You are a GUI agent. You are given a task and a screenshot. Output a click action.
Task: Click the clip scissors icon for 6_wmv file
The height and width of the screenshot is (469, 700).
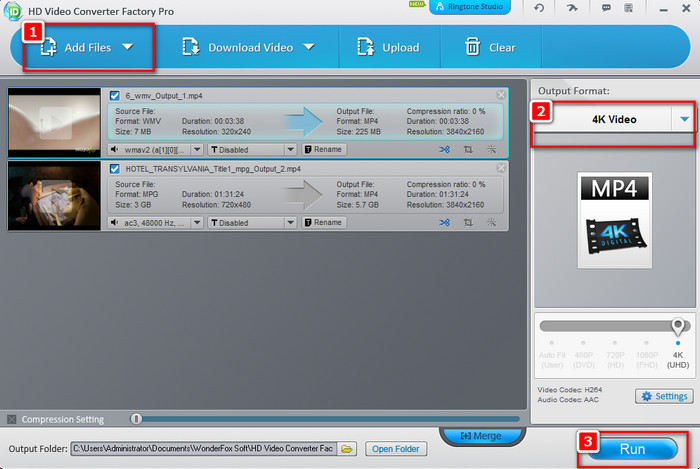444,149
